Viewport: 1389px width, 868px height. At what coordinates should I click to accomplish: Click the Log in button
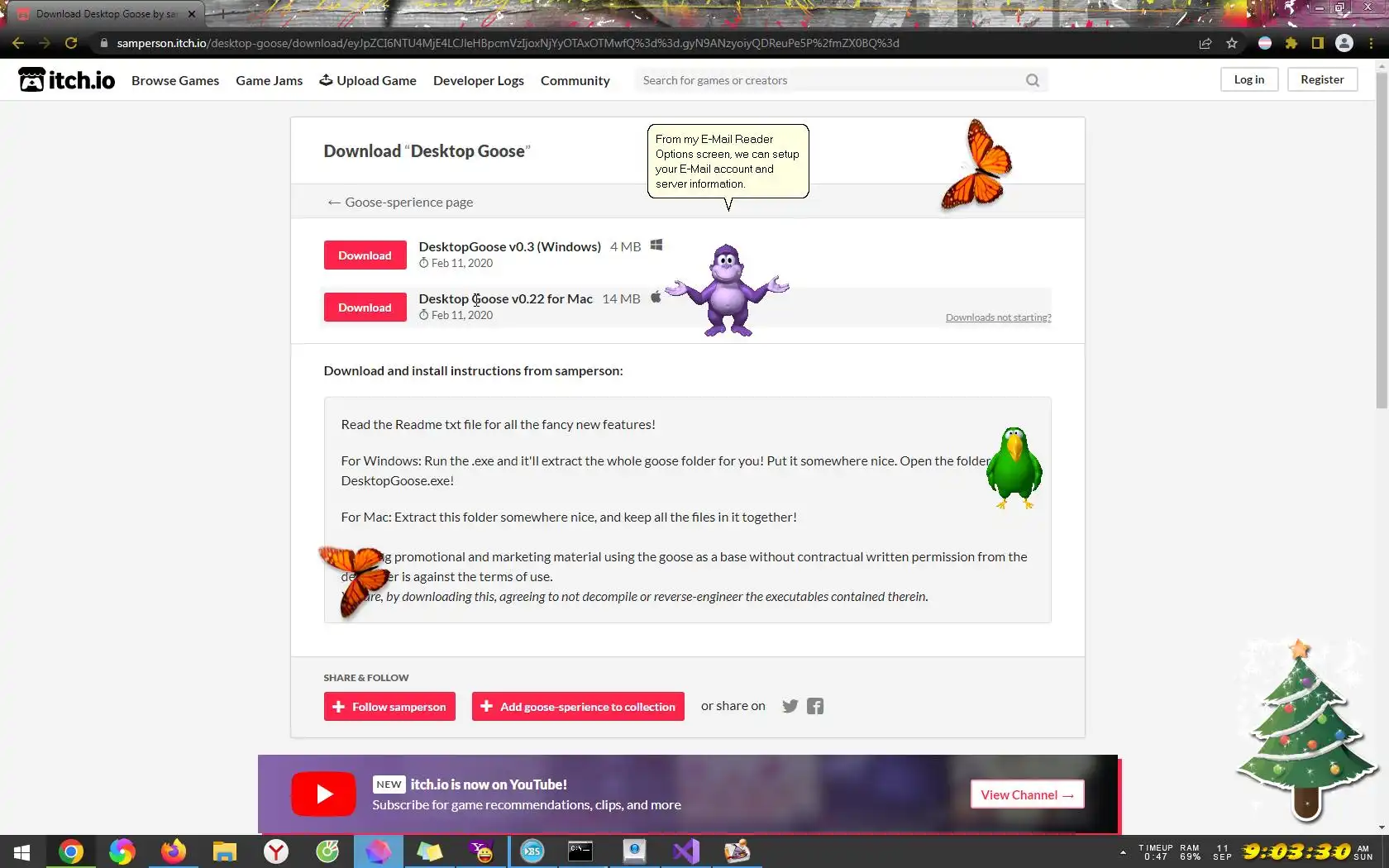[x=1249, y=79]
